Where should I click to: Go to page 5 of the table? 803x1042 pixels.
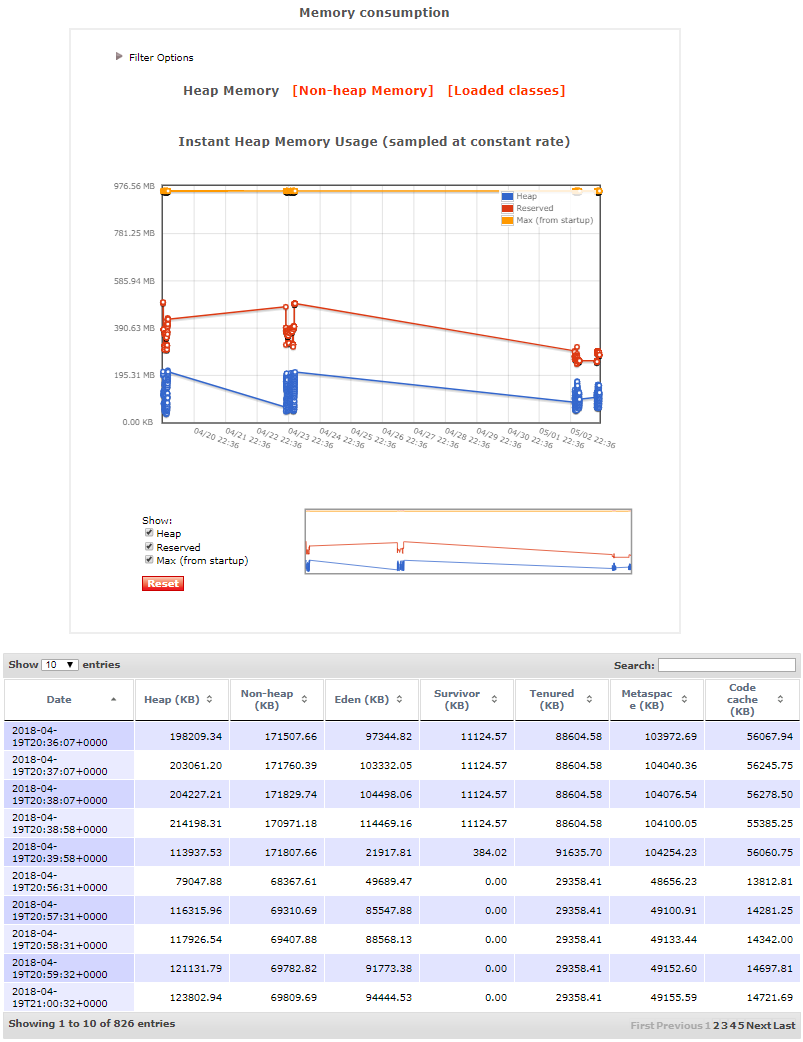[740, 1025]
